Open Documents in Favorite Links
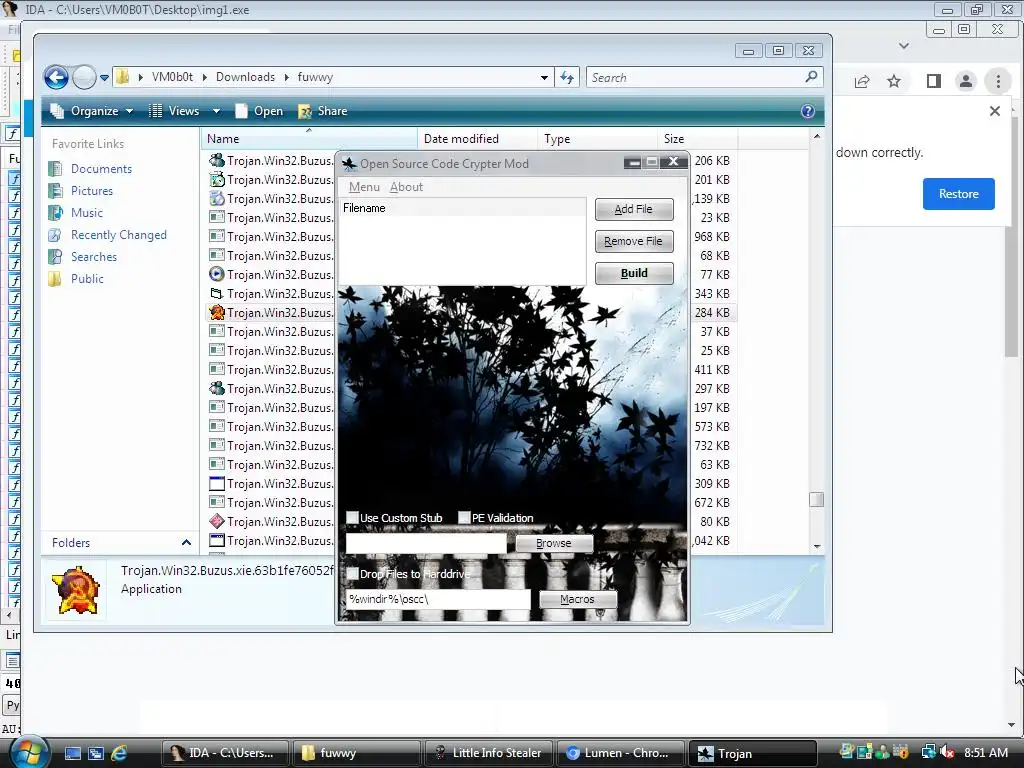The image size is (1024, 768). (101, 168)
